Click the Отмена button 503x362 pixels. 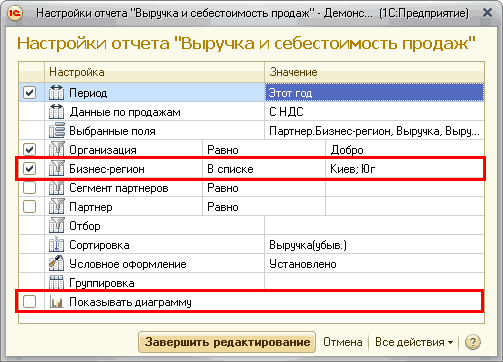tap(343, 342)
